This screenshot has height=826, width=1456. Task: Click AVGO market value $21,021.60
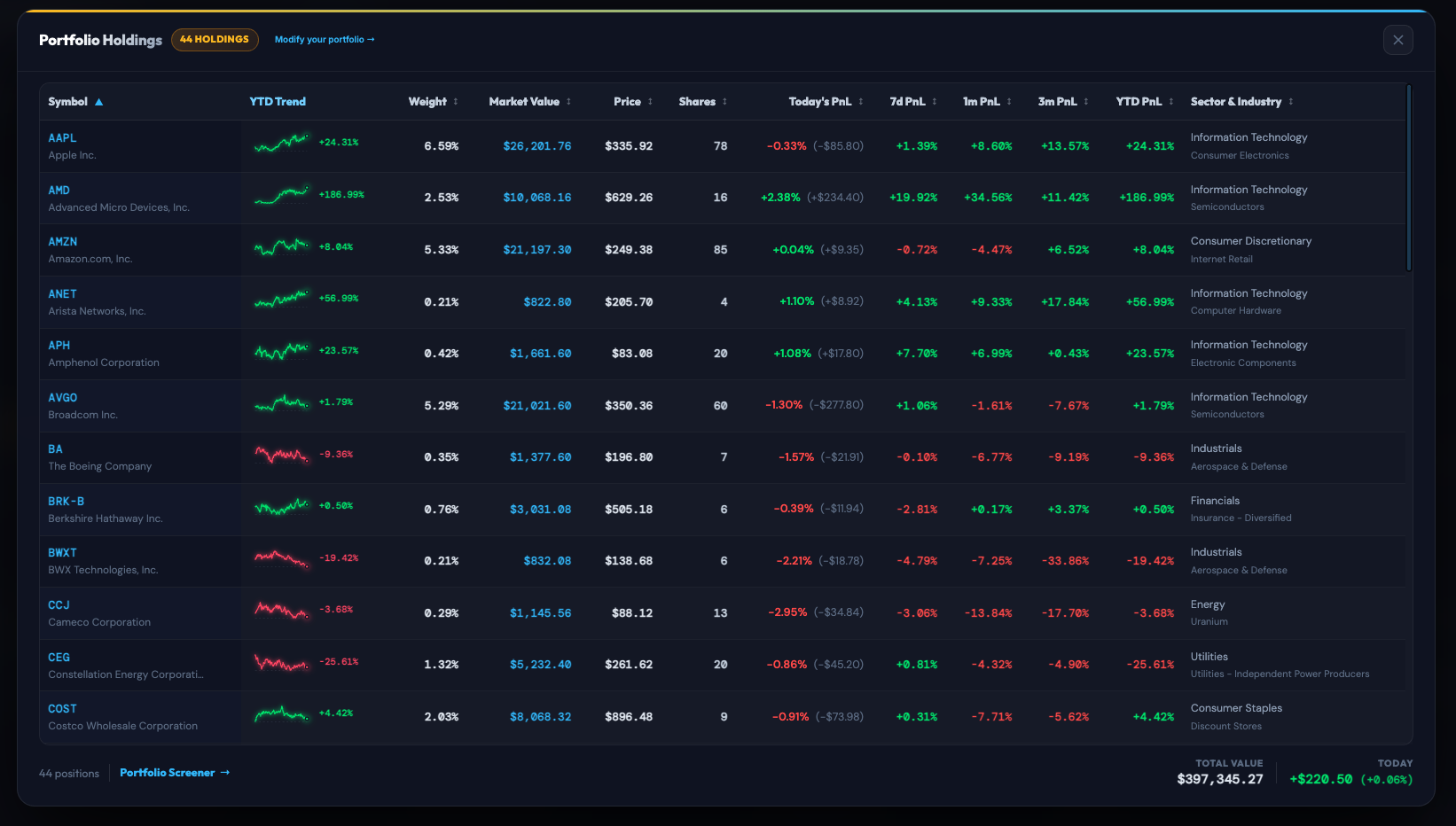tap(537, 406)
